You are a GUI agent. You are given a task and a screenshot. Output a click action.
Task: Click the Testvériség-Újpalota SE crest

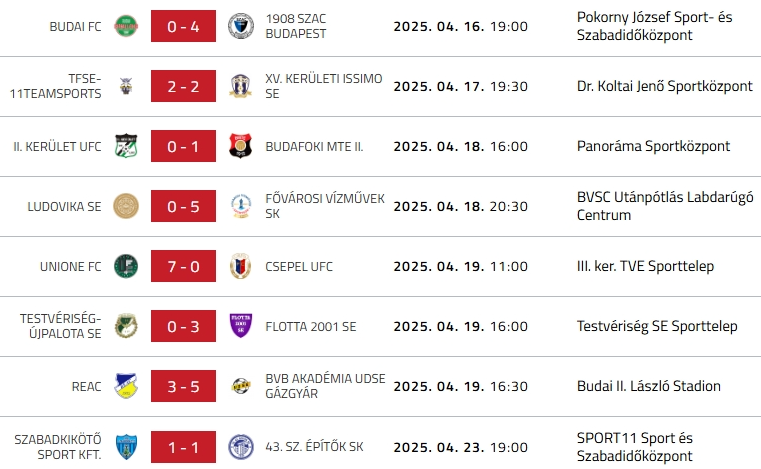125,327
